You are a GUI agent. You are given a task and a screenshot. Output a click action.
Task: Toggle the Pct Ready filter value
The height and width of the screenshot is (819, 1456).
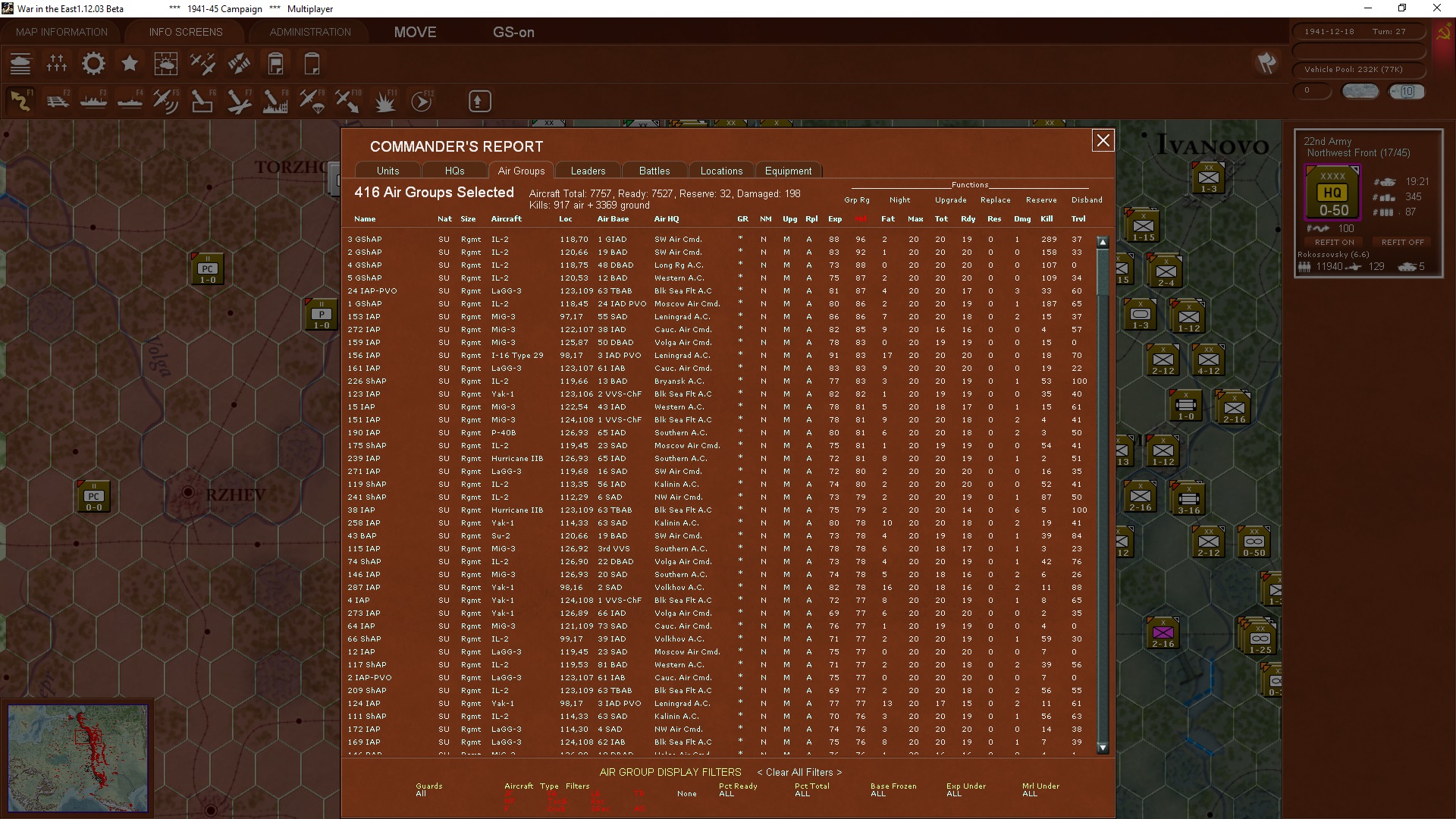coord(726,794)
